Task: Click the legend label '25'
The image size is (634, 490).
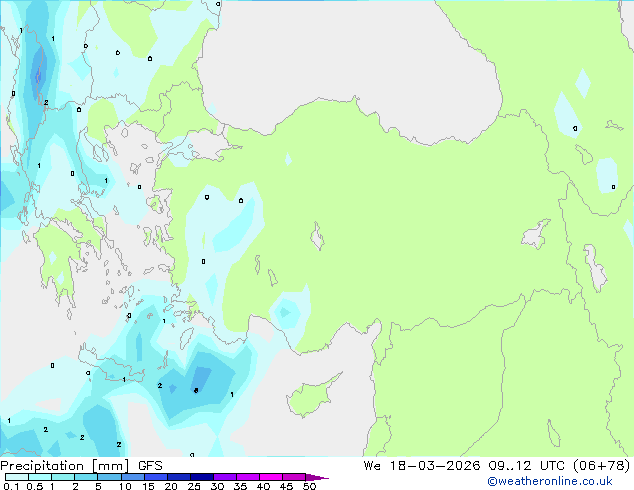Action: tap(194, 486)
